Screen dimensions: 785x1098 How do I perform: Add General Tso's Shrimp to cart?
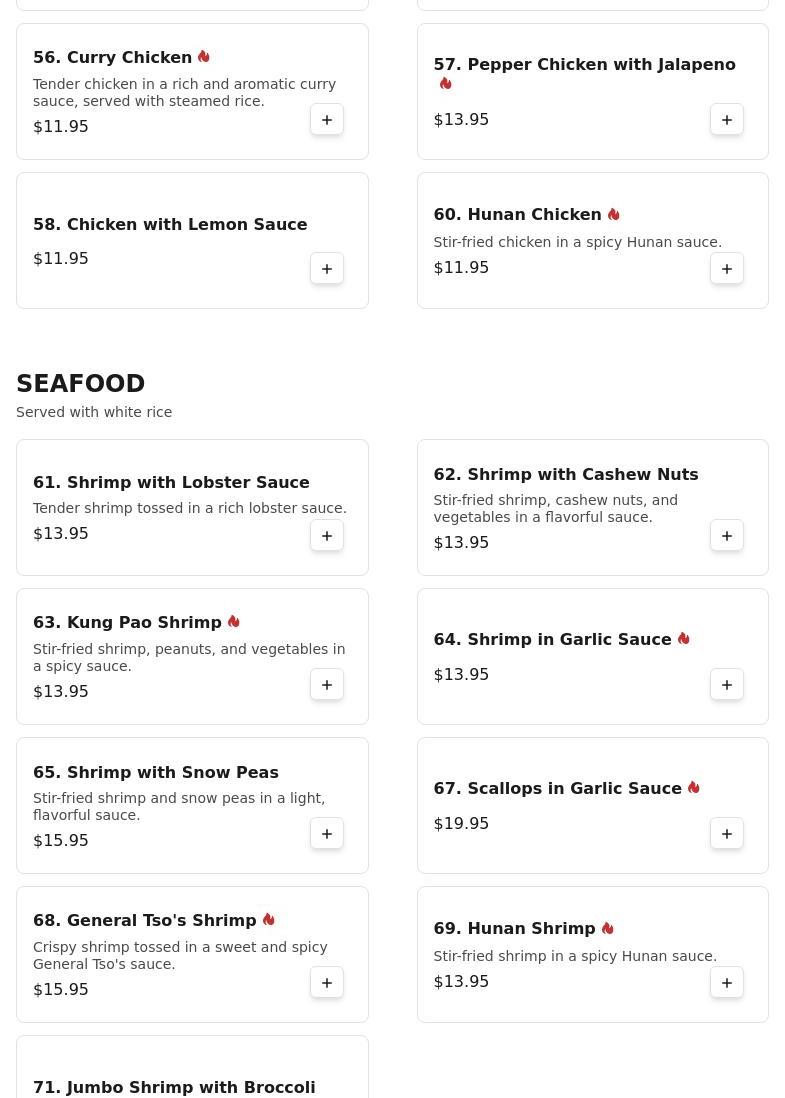click(x=327, y=983)
